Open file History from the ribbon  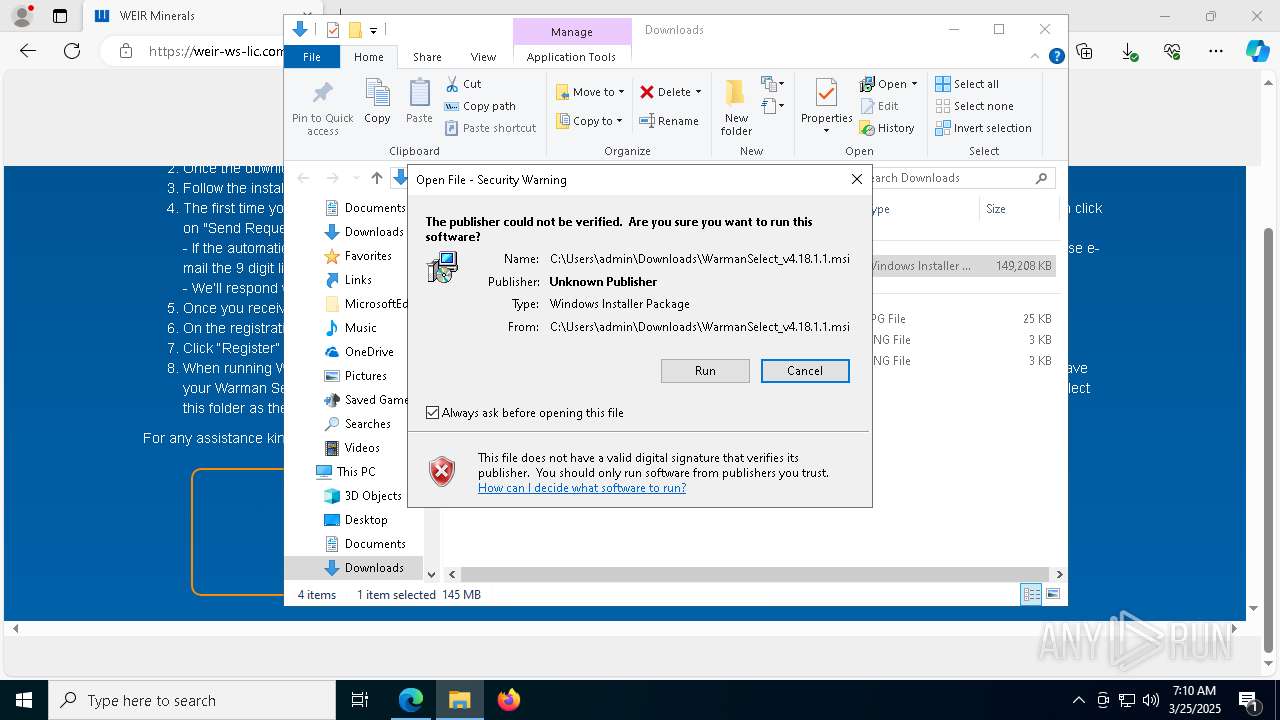[x=887, y=128]
